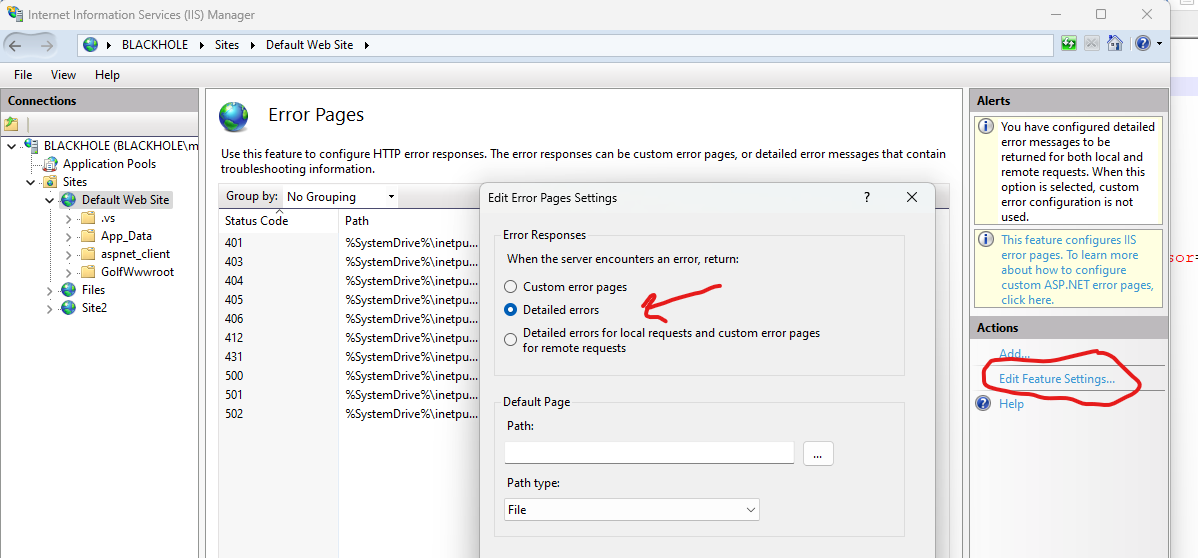Select Detailed errors radio button
Image resolution: width=1198 pixels, height=558 pixels.
(x=510, y=310)
